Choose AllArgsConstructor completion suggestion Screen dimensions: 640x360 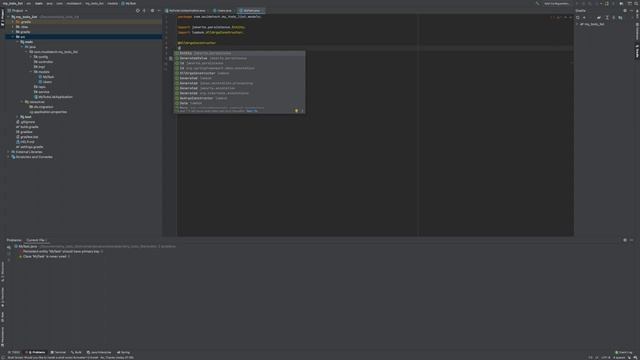click(239, 73)
